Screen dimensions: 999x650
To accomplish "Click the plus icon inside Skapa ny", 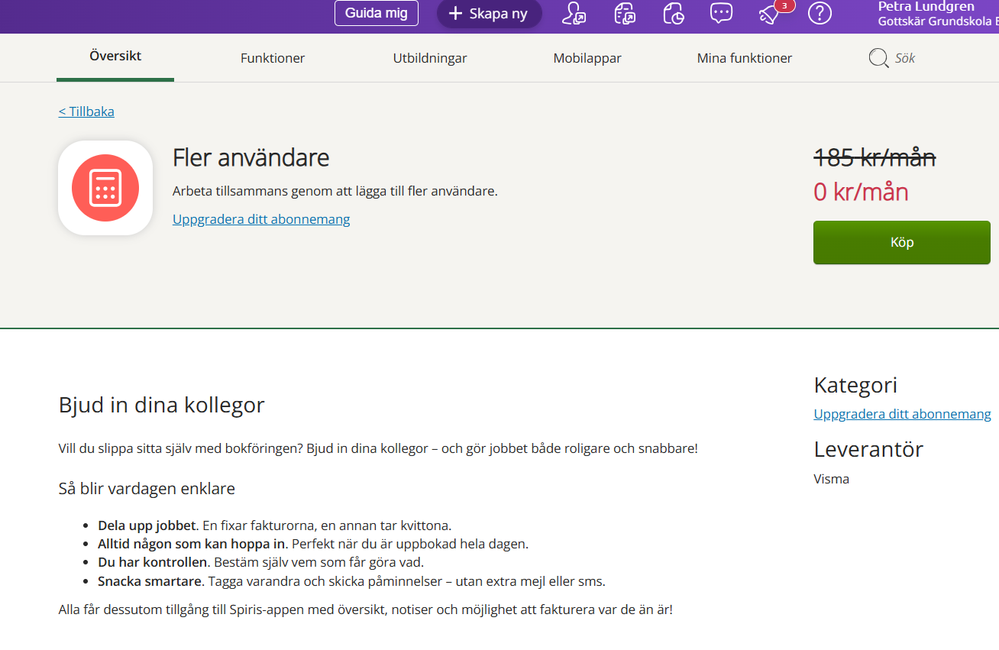I will point(457,13).
